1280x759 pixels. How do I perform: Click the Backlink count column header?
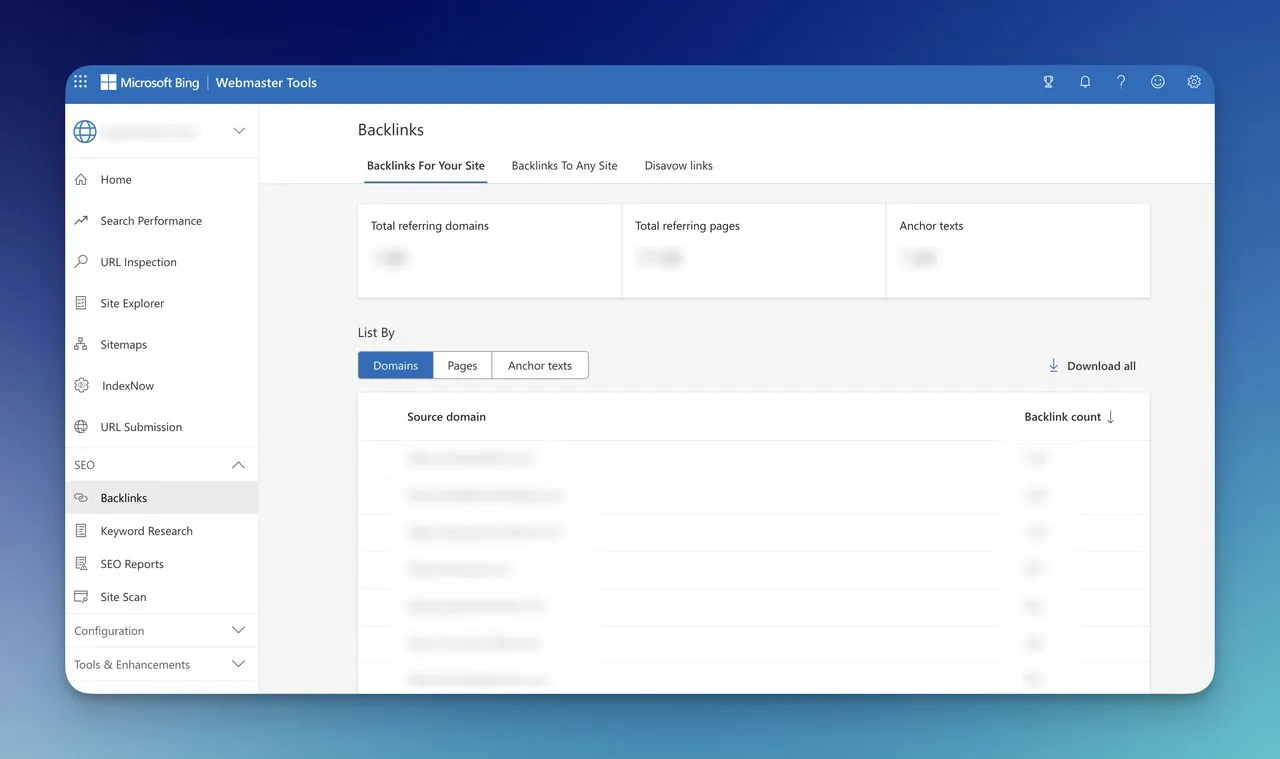click(1062, 417)
